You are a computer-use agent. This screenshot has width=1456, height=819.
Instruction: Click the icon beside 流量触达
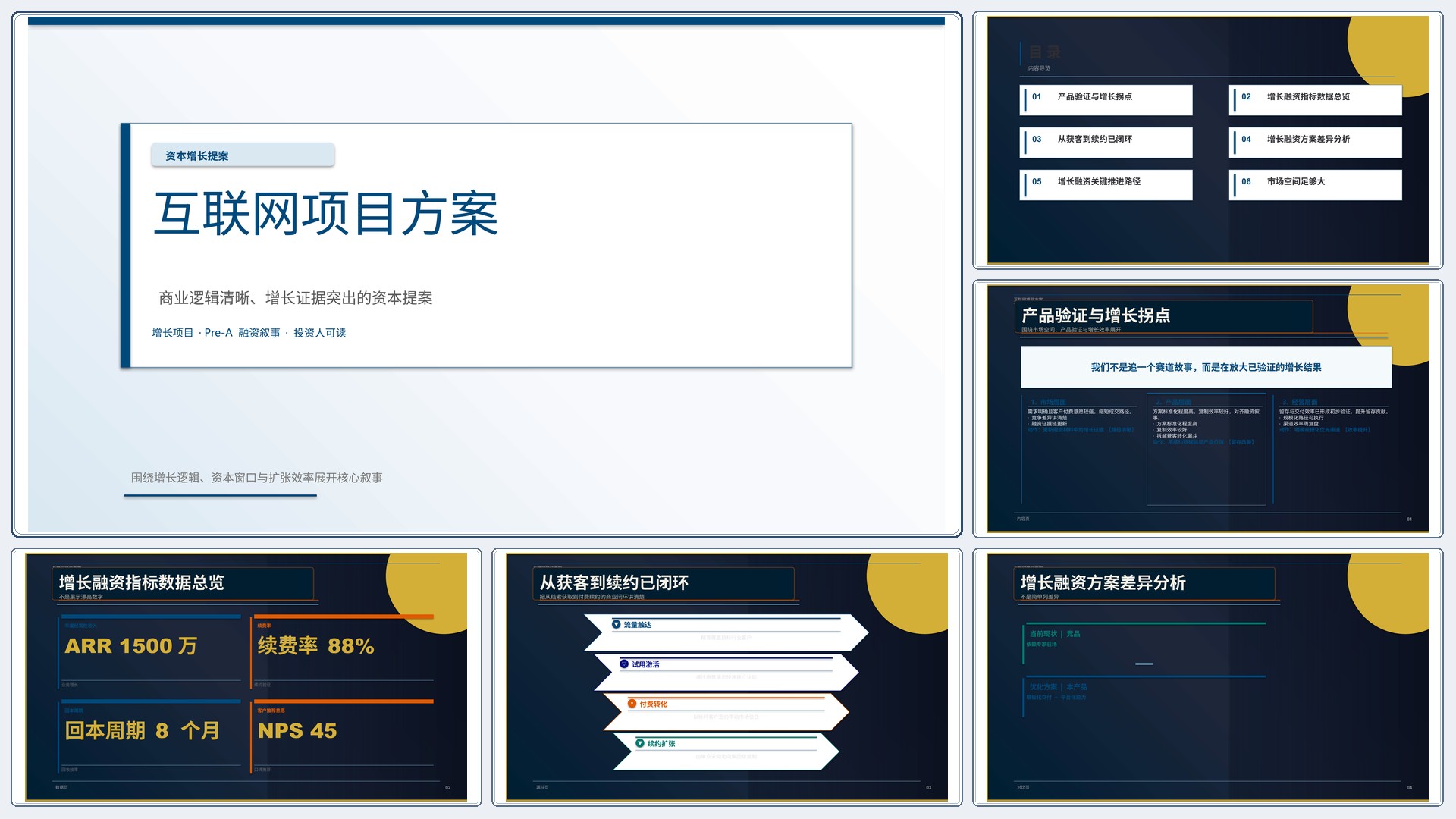point(617,625)
